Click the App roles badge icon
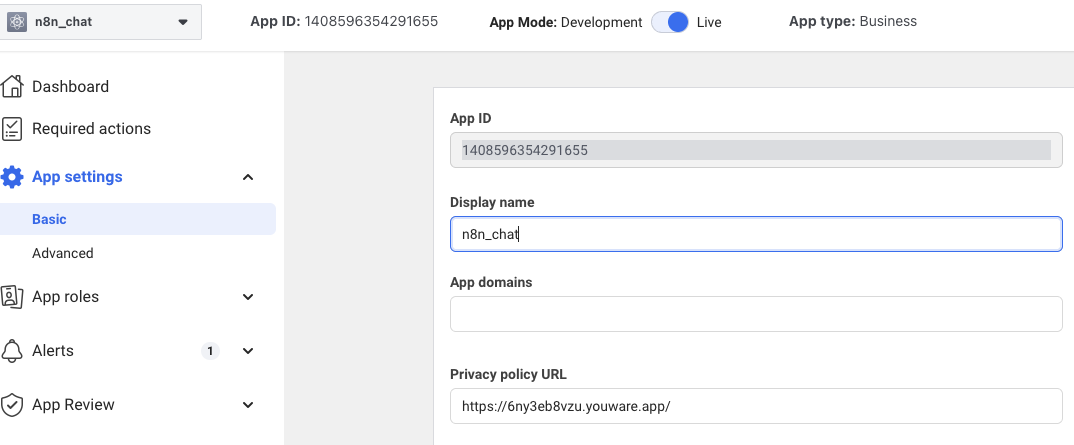Image resolution: width=1074 pixels, height=445 pixels. (x=12, y=297)
